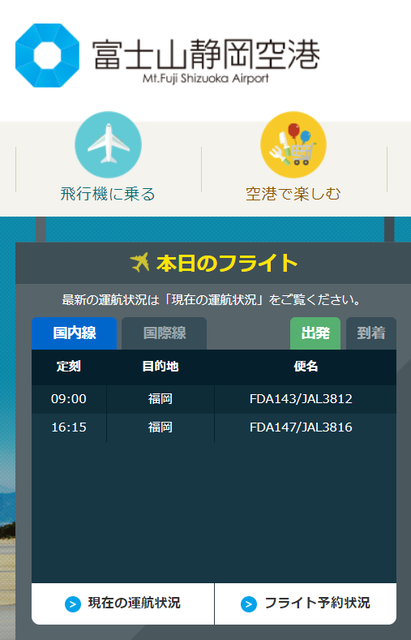Click the arrow icon beside 現在の運航状況

(x=73, y=604)
